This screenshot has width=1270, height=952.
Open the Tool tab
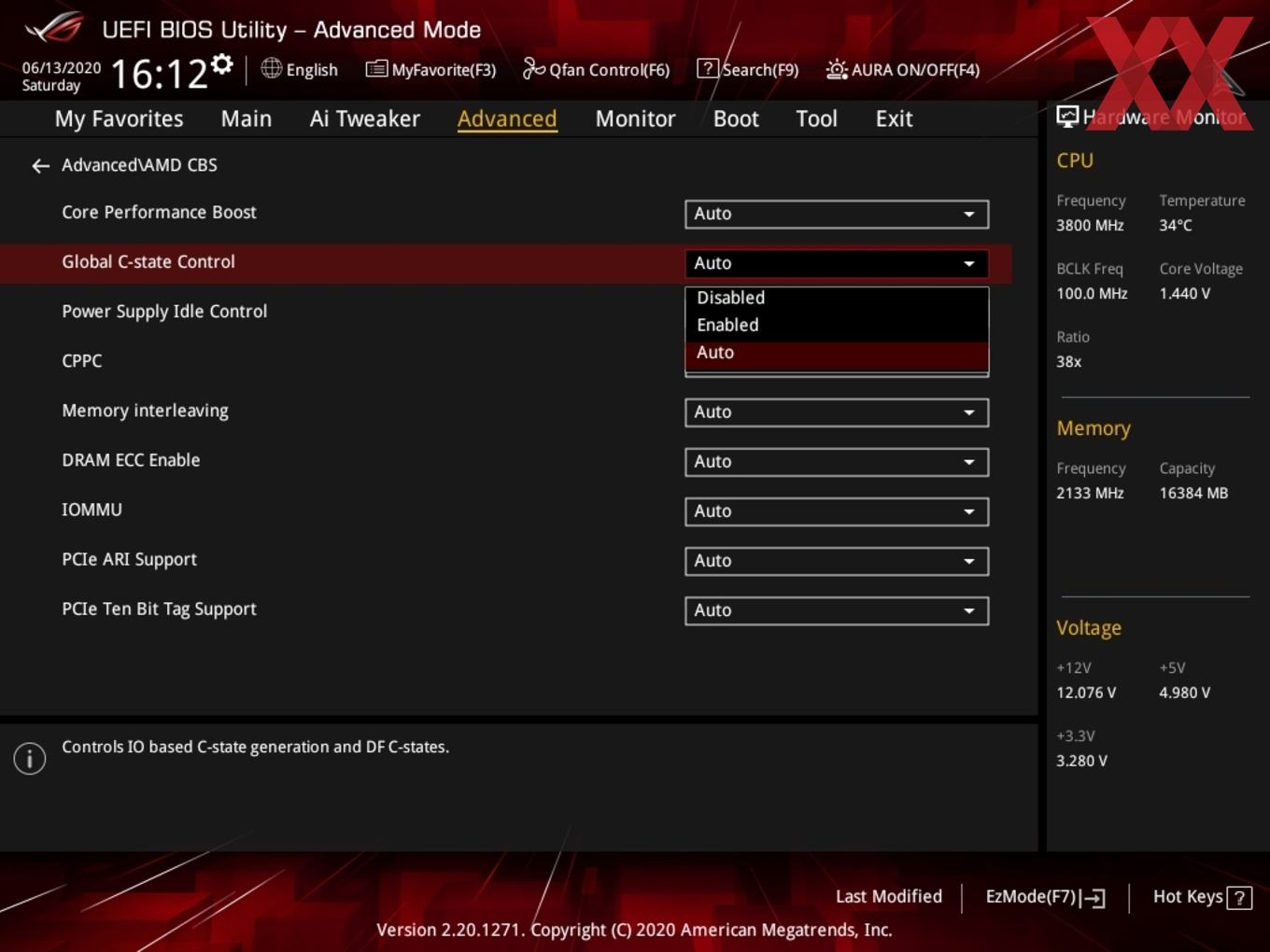coord(816,119)
